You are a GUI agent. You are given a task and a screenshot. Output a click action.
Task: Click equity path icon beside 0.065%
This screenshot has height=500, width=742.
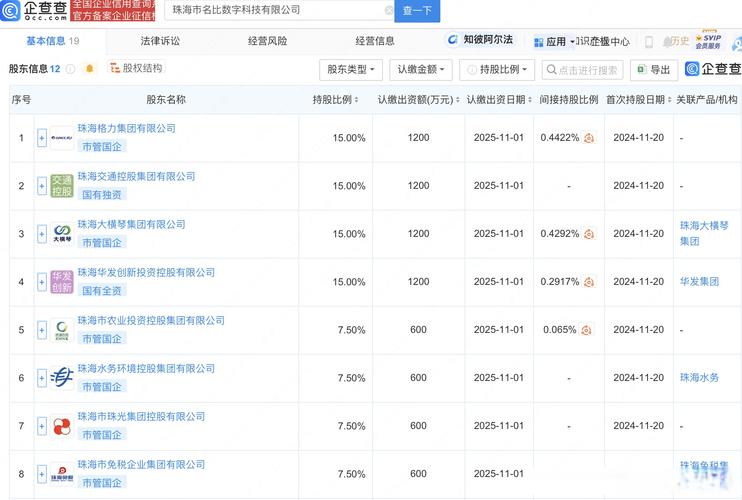[x=586, y=330]
